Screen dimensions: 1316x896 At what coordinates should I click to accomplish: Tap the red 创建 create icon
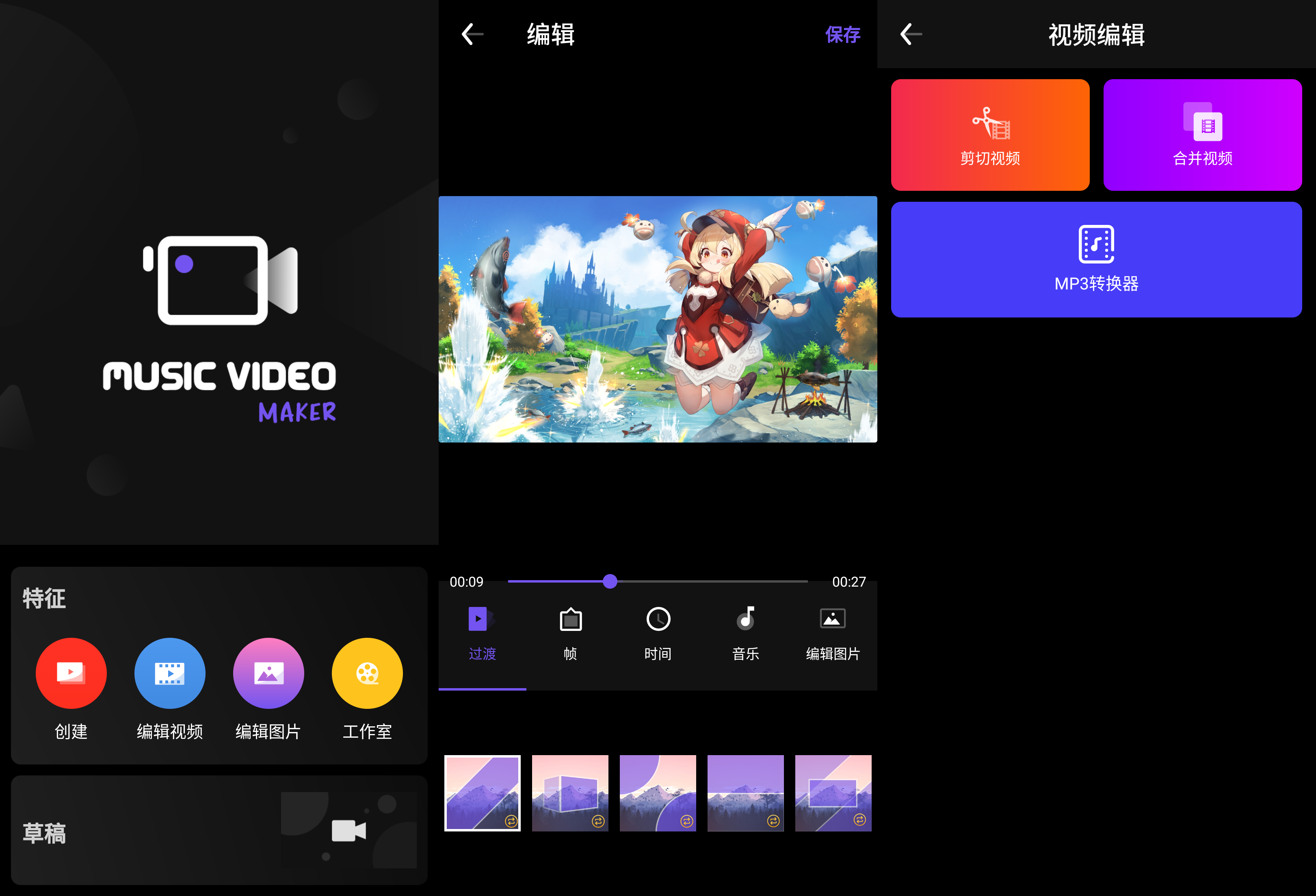point(71,673)
